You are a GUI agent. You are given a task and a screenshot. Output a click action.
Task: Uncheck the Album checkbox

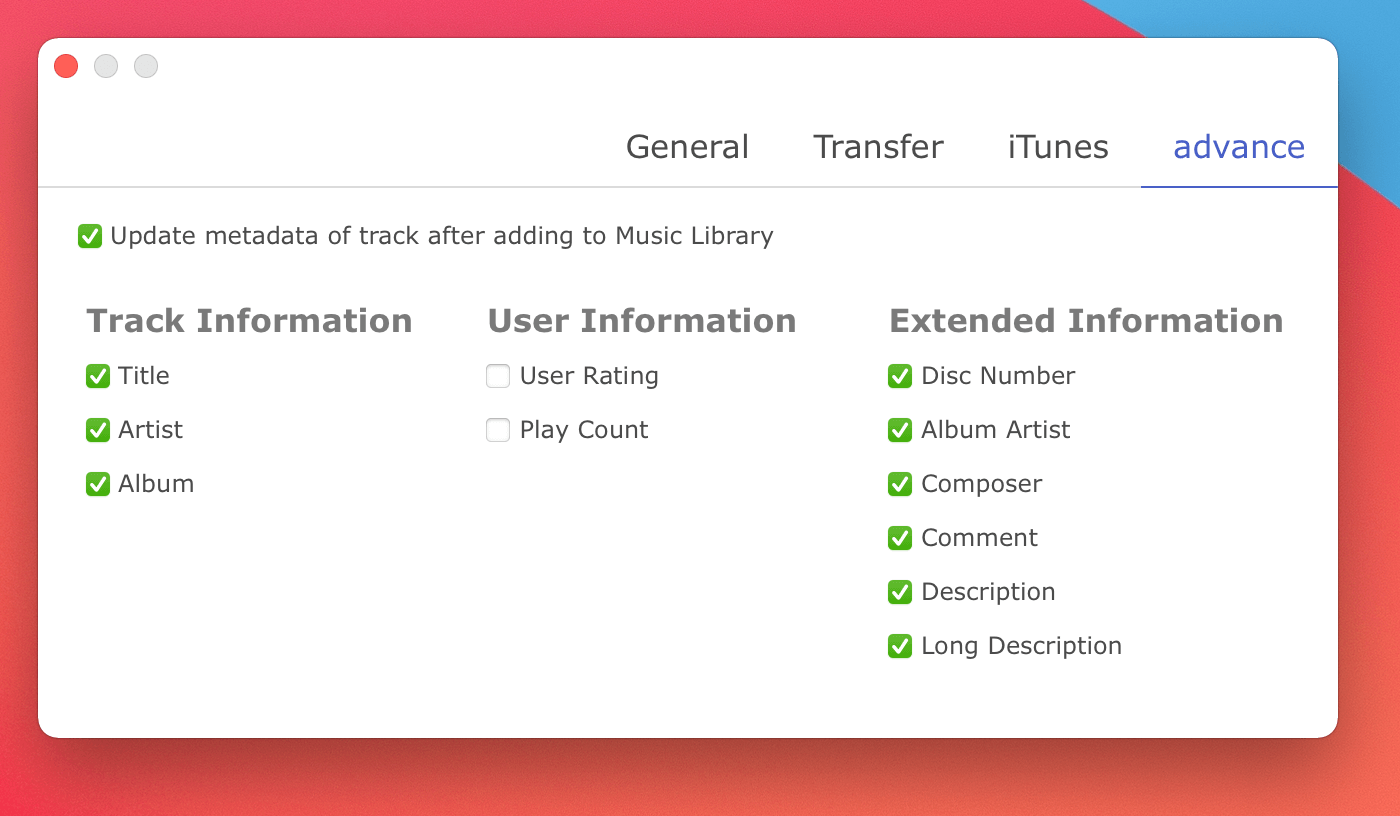98,484
